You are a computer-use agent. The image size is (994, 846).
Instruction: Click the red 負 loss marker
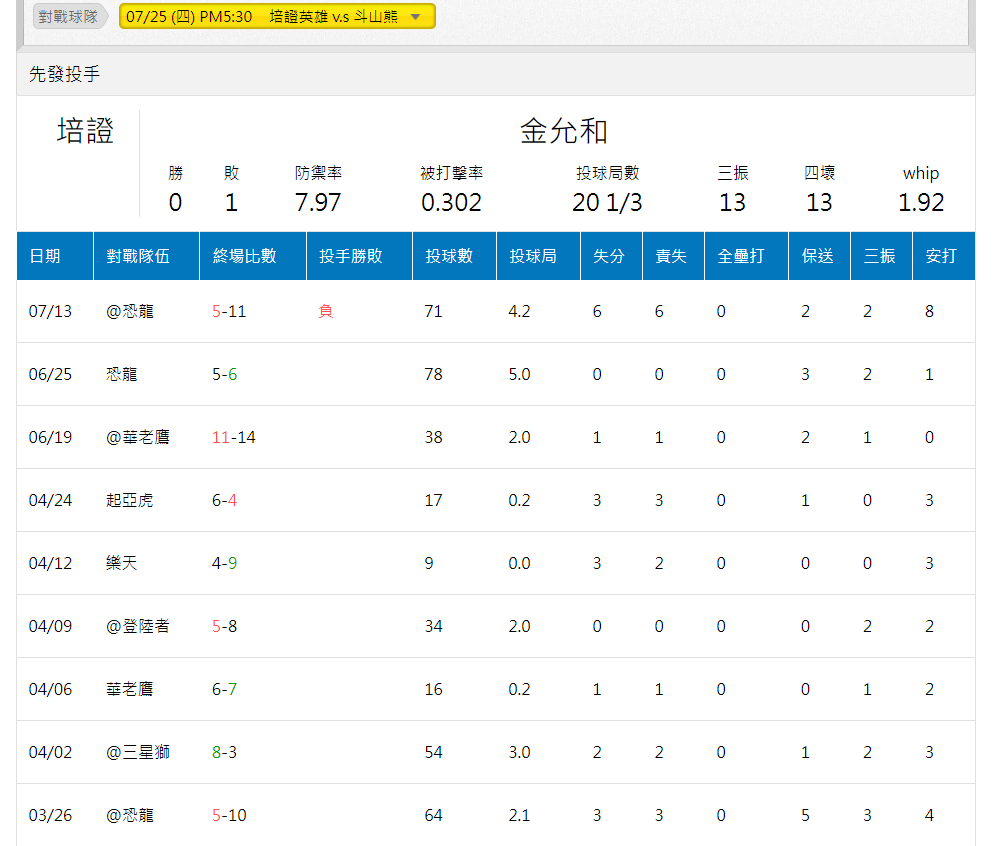tap(326, 311)
